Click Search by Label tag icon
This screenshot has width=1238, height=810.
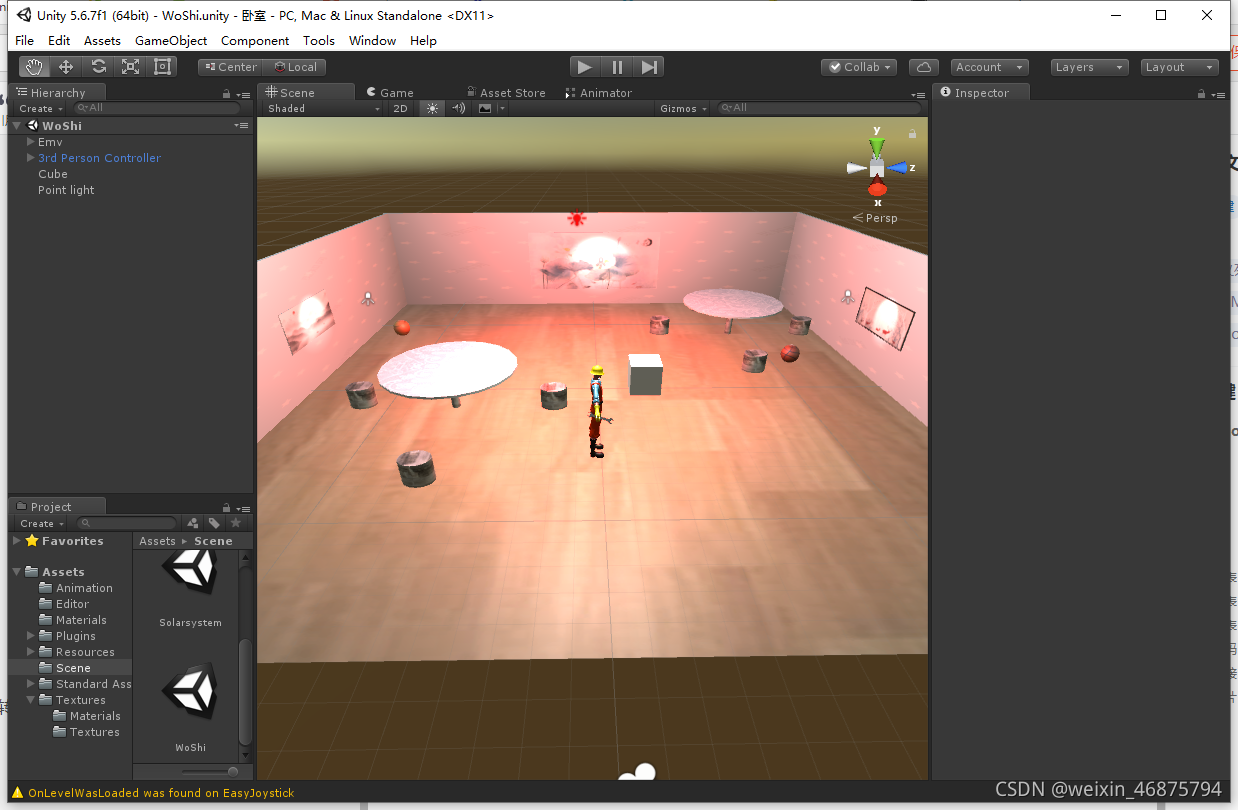214,523
